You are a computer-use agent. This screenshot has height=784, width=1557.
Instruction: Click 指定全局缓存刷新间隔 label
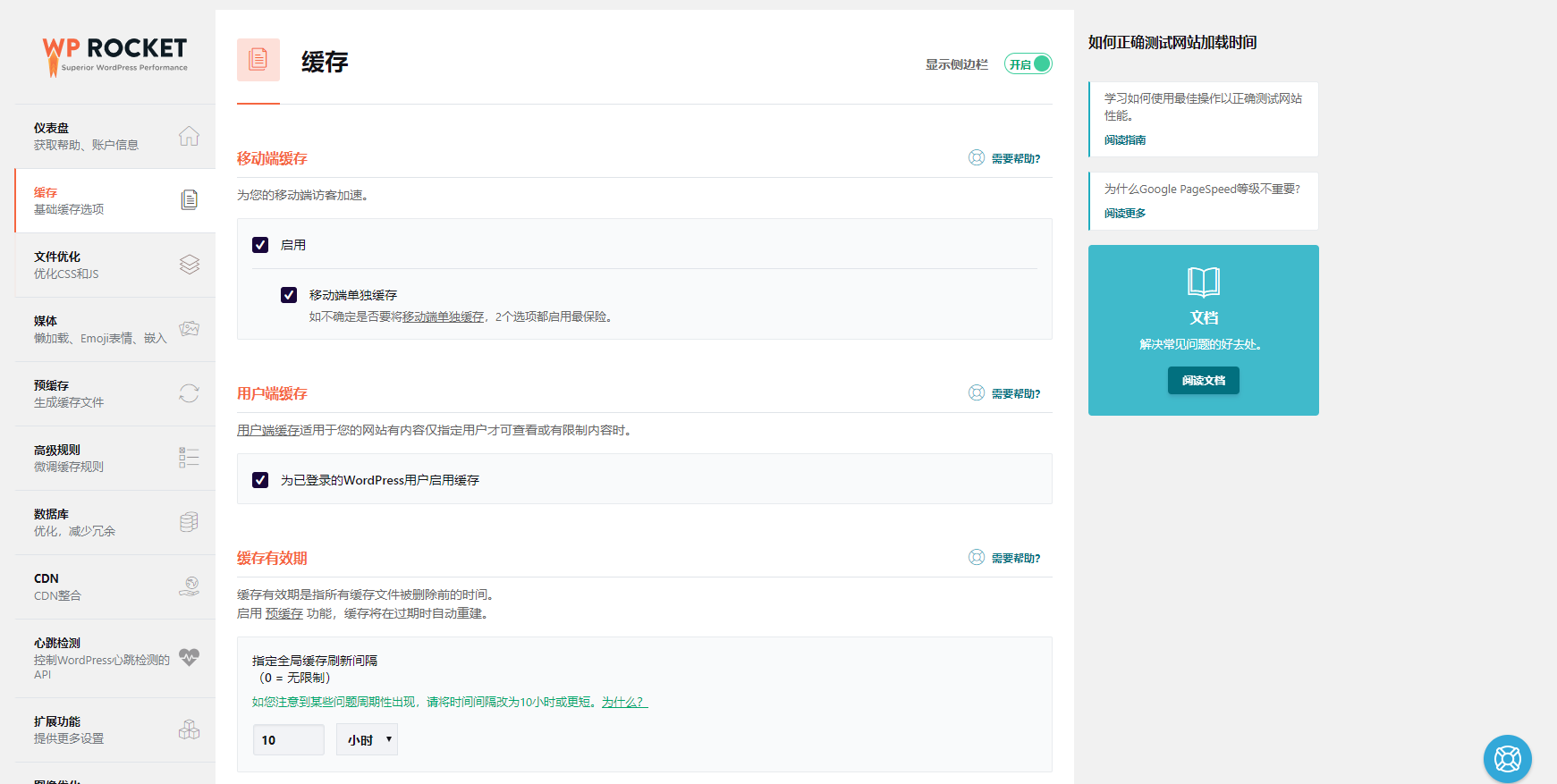[315, 661]
